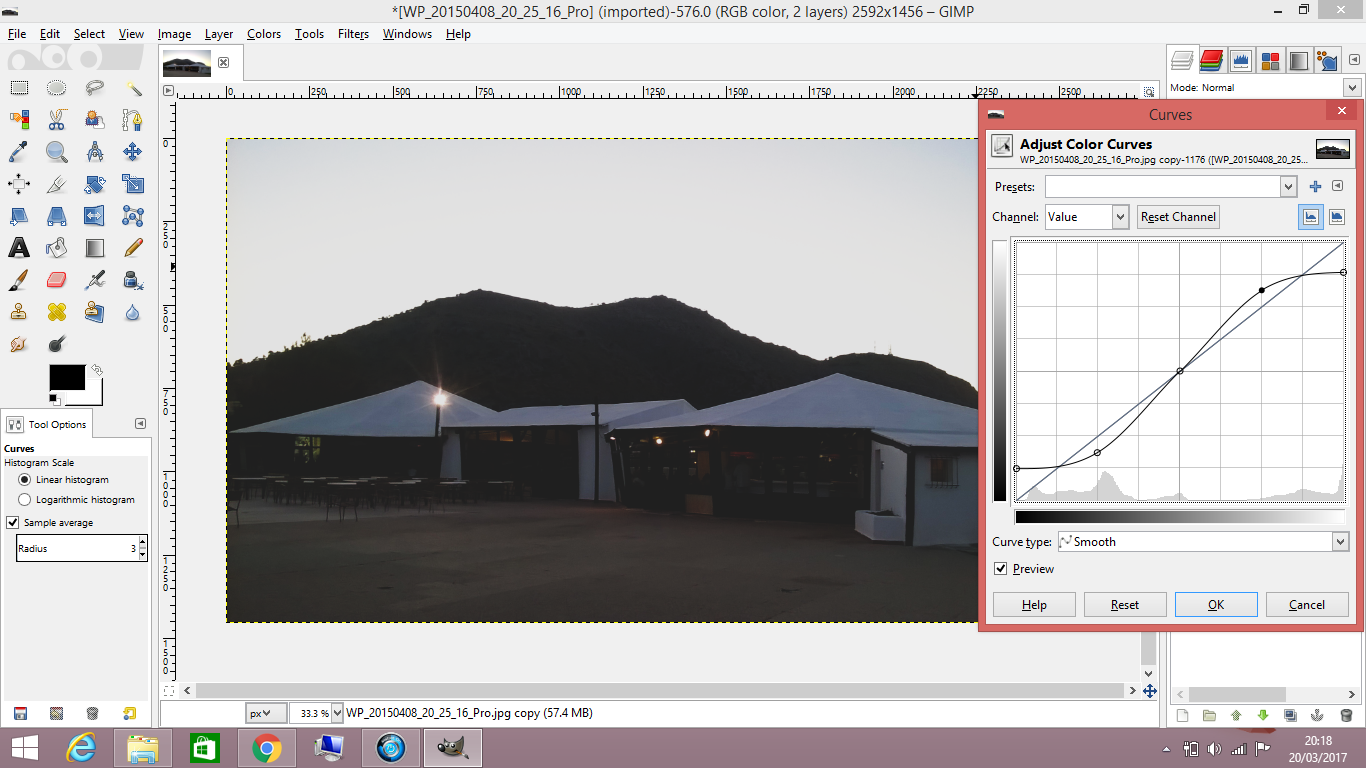Switch to the Channels dock tab
The image size is (1366, 768).
[1210, 60]
